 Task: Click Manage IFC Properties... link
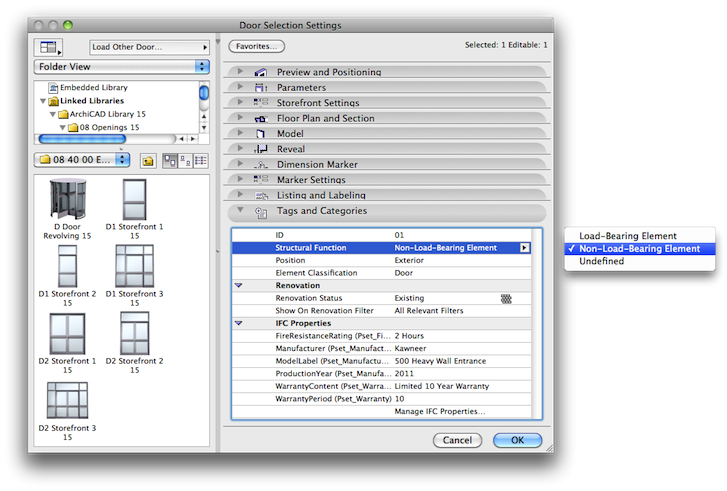440,411
